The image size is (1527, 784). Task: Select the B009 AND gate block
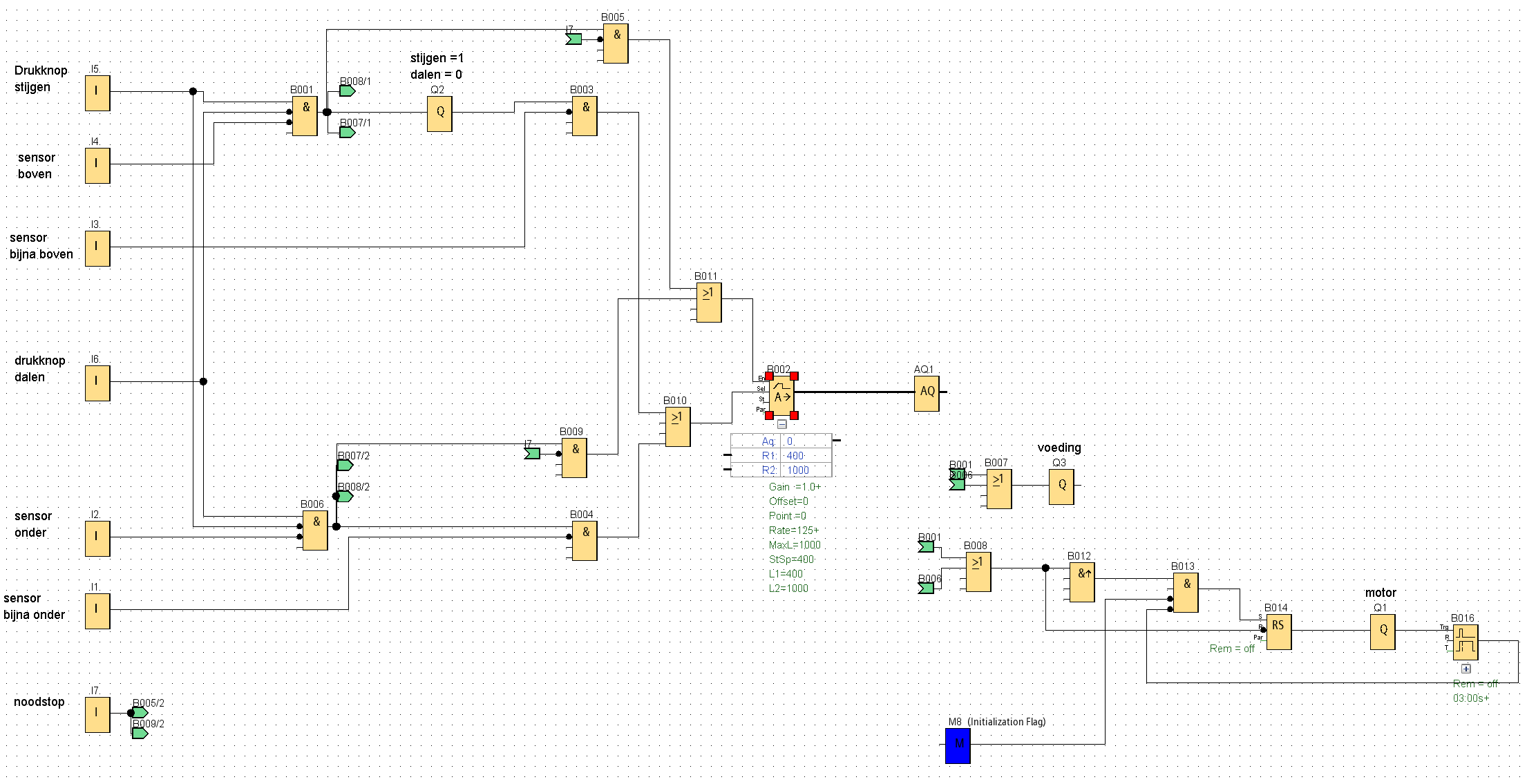574,458
